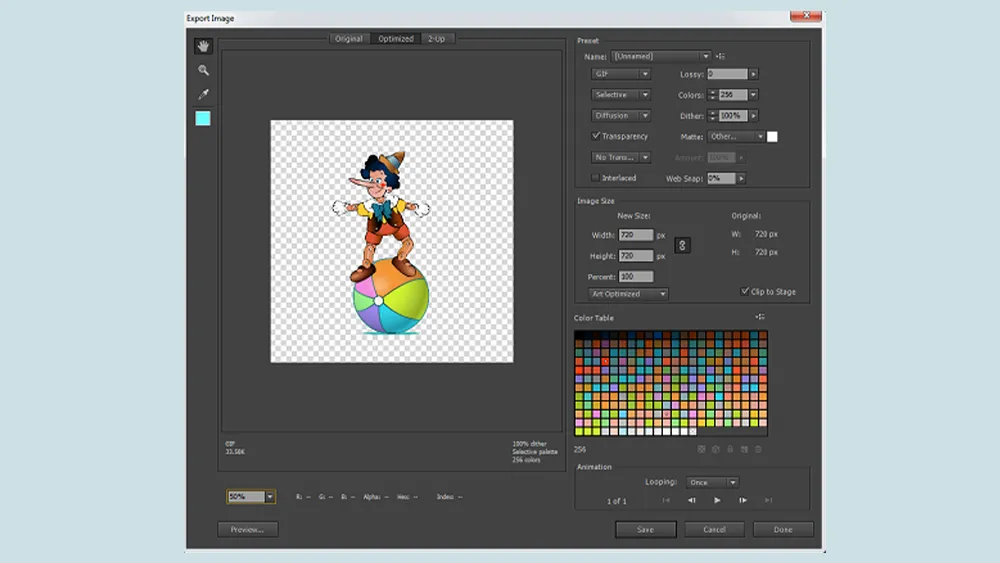The height and width of the screenshot is (563, 1000).
Task: Enable the Interlaced checkbox
Action: pyautogui.click(x=596, y=178)
